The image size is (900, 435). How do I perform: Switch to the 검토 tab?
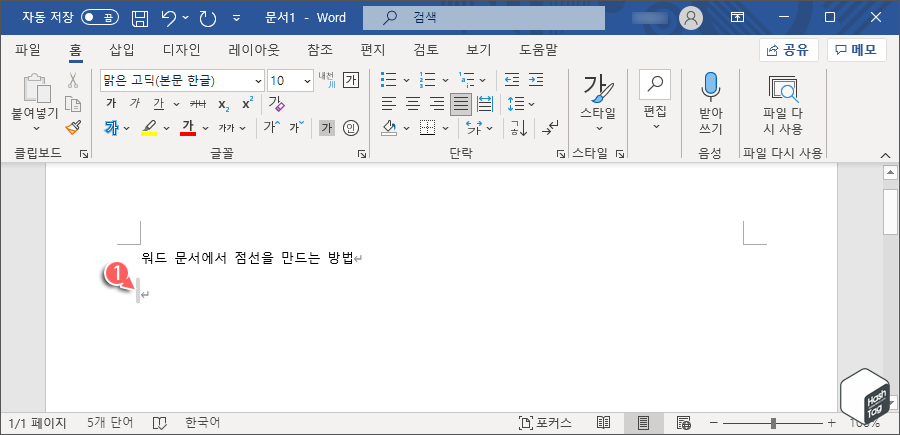coord(425,50)
